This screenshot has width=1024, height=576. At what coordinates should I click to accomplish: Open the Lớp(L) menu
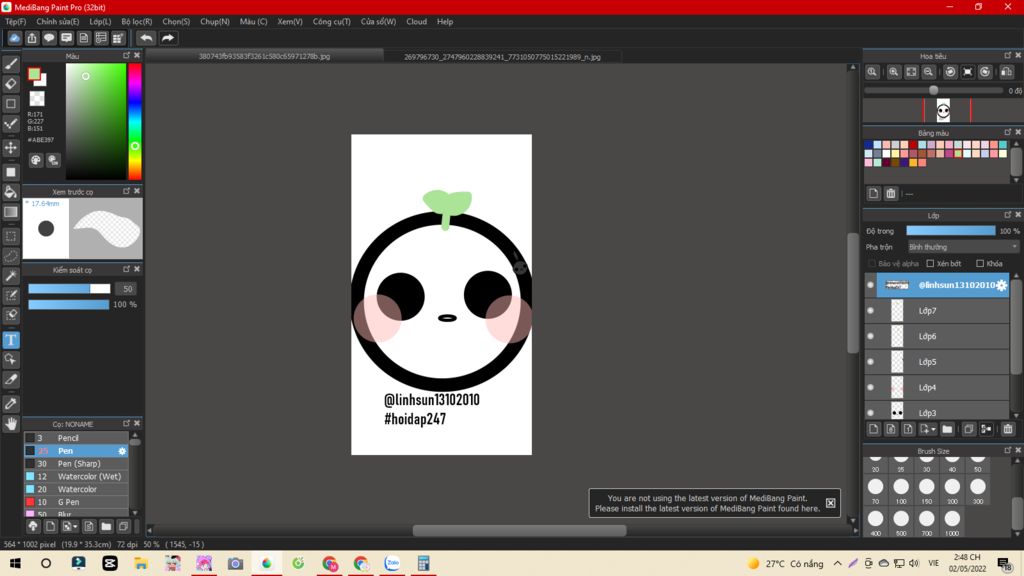pos(100,22)
